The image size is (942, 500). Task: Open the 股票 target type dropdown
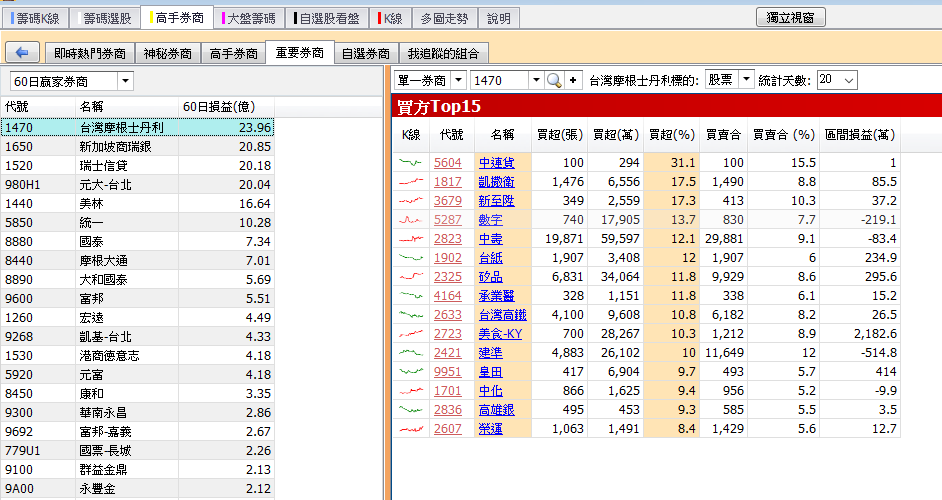746,79
